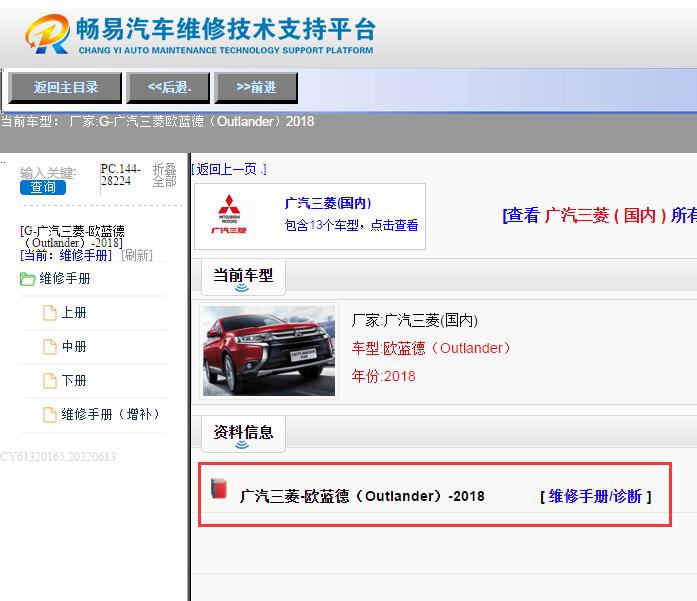Open the 维修手册/诊断 link

(x=595, y=496)
